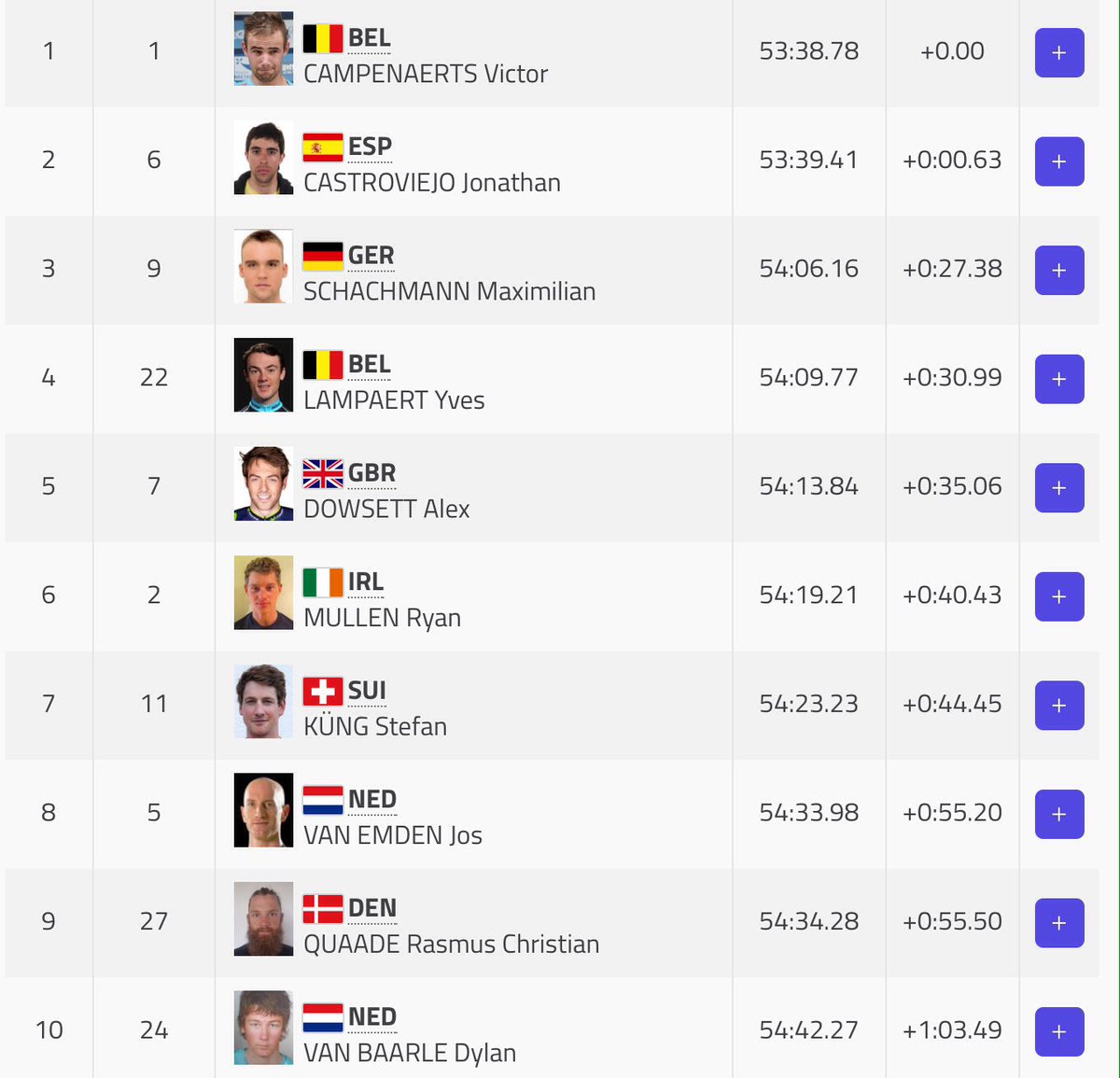Click the BEL country code above Campenaerts
The width and height of the screenshot is (1120, 1078).
369,38
